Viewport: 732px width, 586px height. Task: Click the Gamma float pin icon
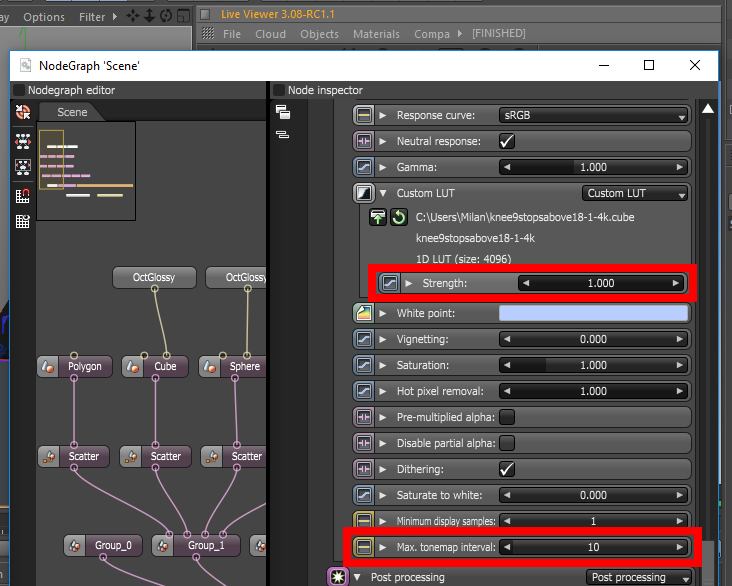click(x=364, y=167)
